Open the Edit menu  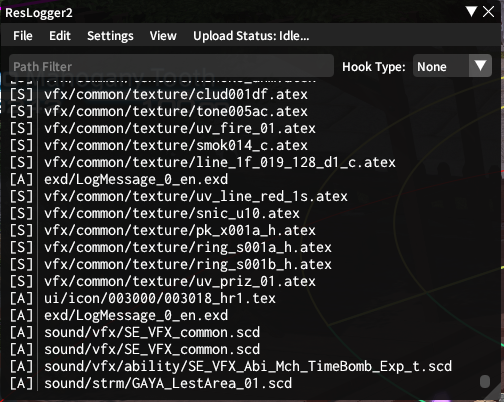coord(60,36)
